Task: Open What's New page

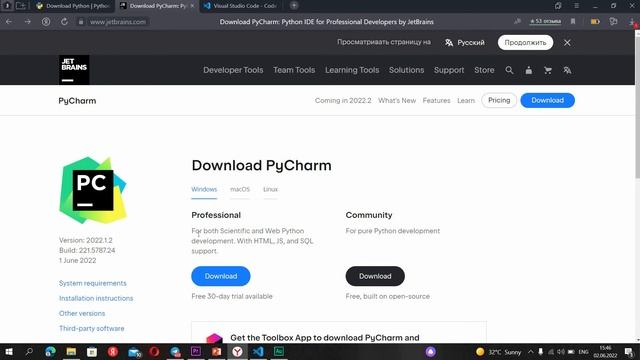Action: (x=397, y=100)
